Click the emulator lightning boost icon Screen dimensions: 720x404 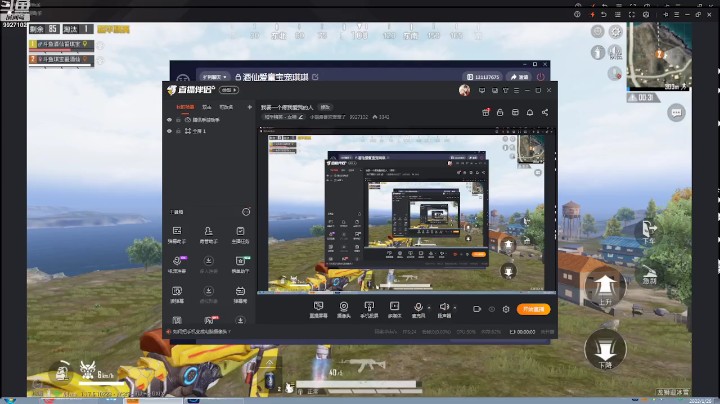point(592,15)
